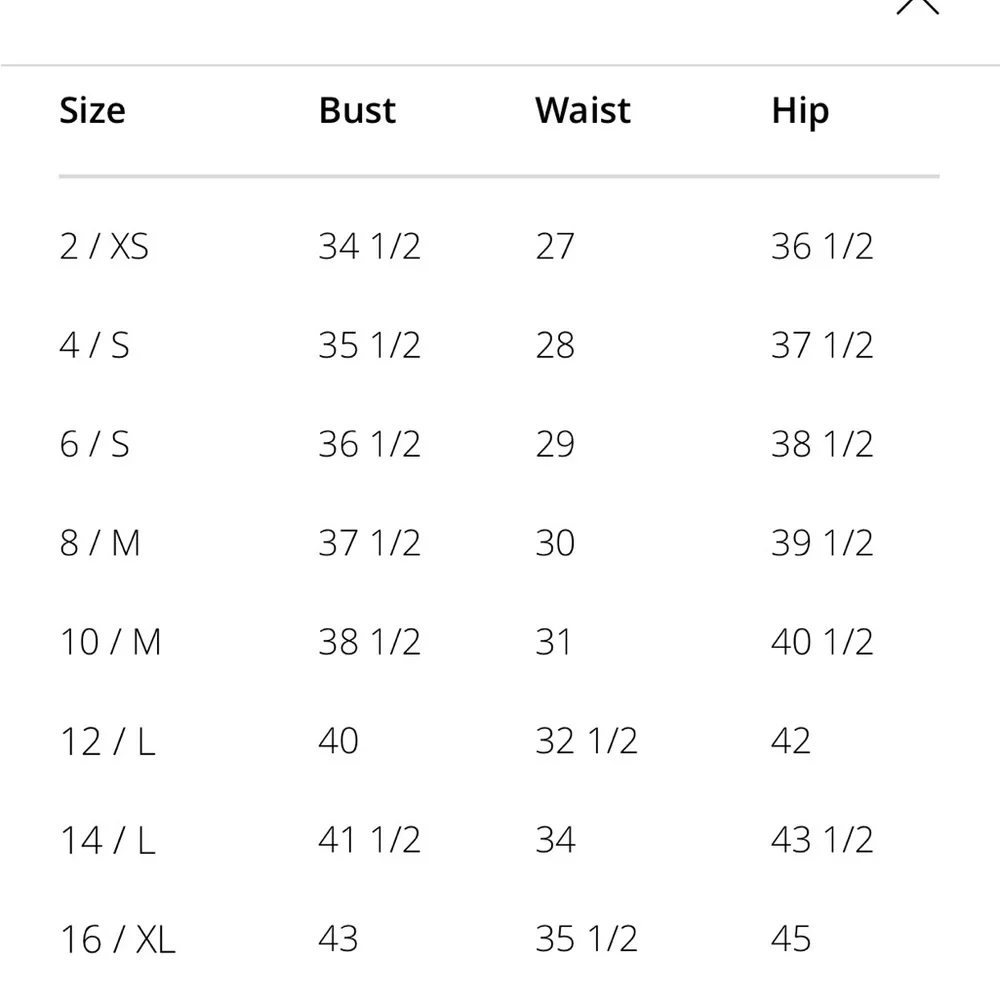Click the Waist column header
Viewport: 1000px width, 1000px height.
click(x=583, y=110)
